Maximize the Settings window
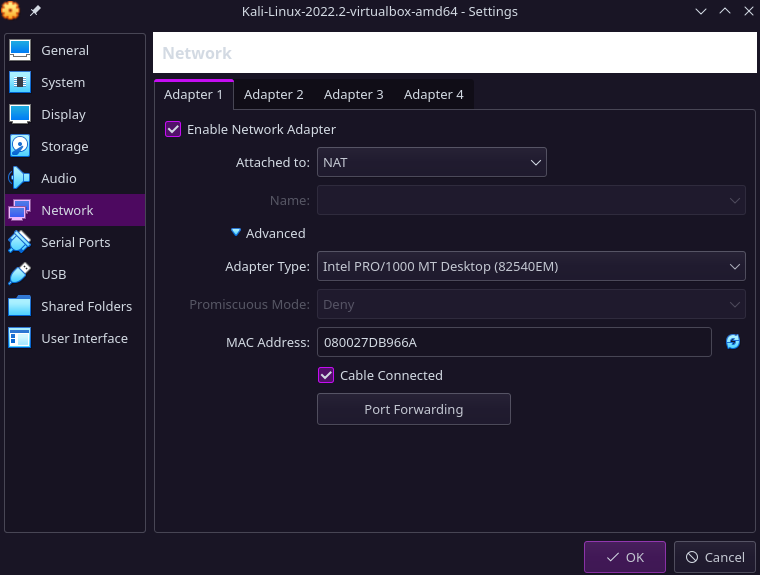The height and width of the screenshot is (575, 760). pyautogui.click(x=725, y=11)
